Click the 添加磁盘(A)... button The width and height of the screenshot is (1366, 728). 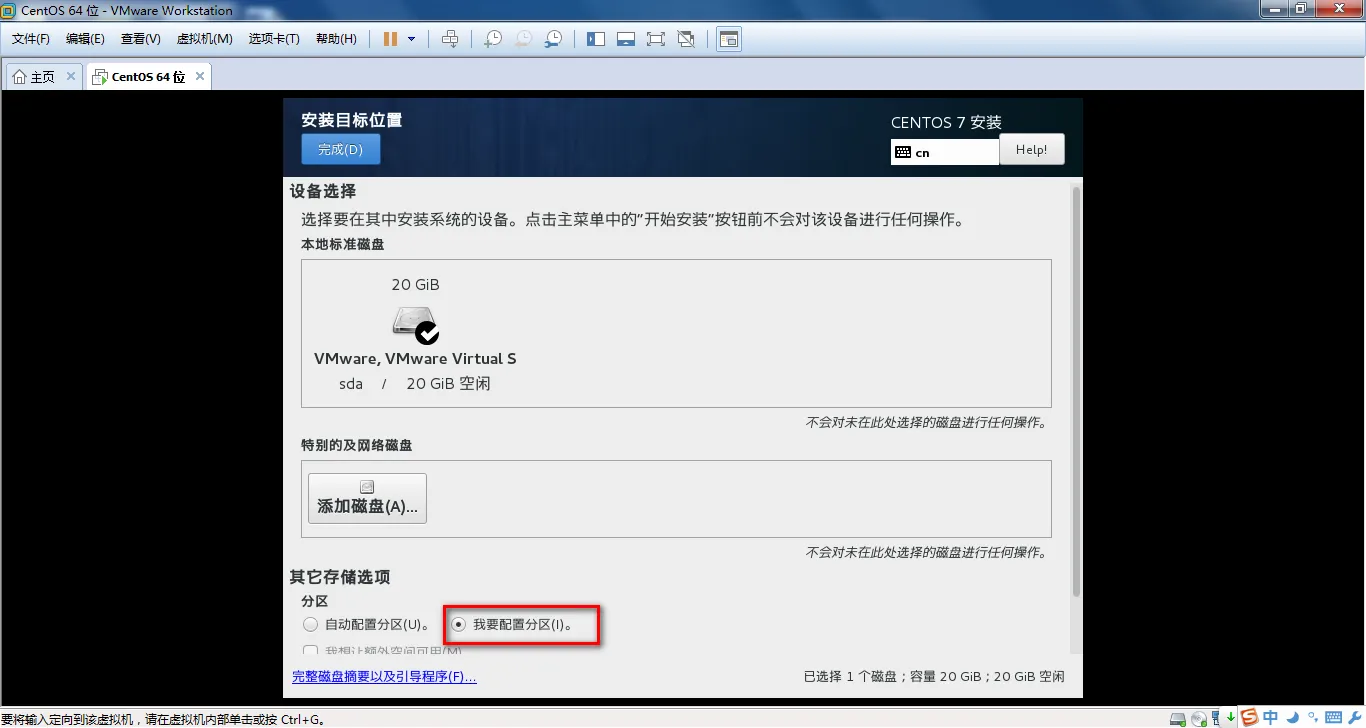coord(367,498)
